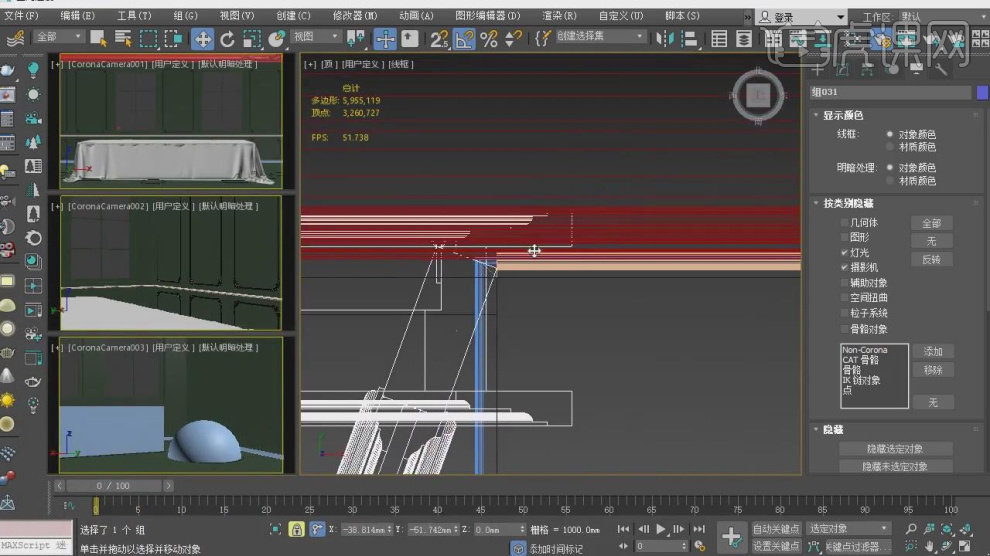Click the Select by Name icon
Screen dimensions: 990x556
coord(123,39)
